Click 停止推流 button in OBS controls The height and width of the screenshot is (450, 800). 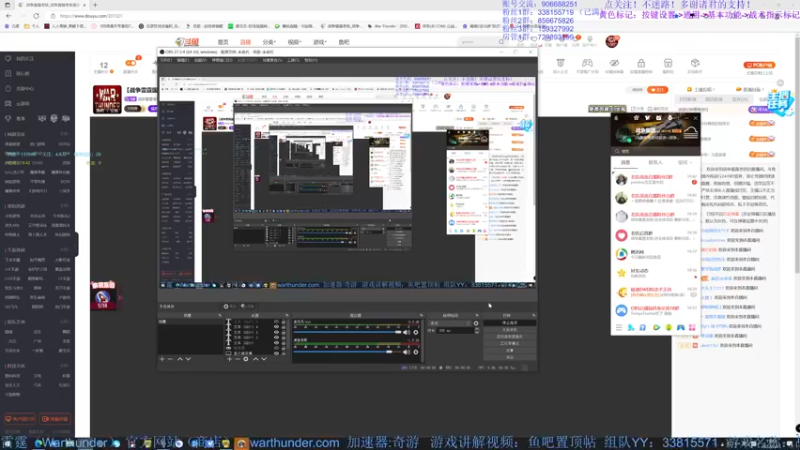(509, 323)
